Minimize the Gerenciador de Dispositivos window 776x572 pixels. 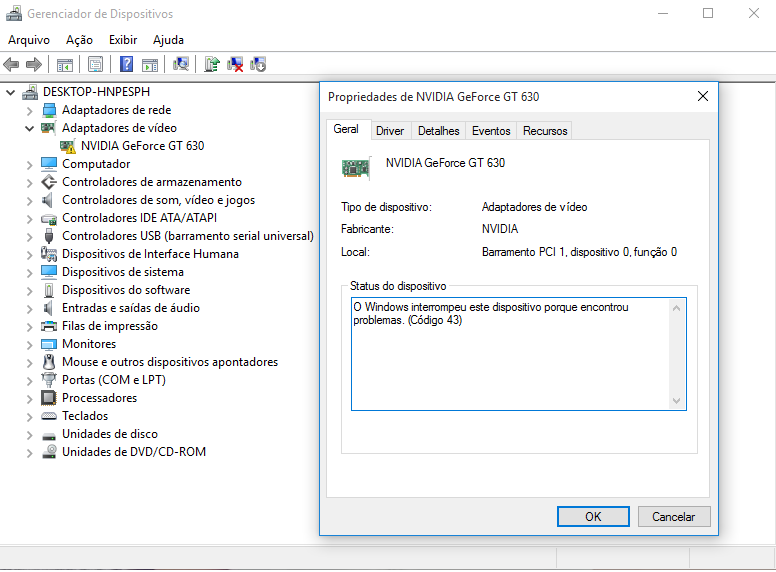[x=663, y=13]
